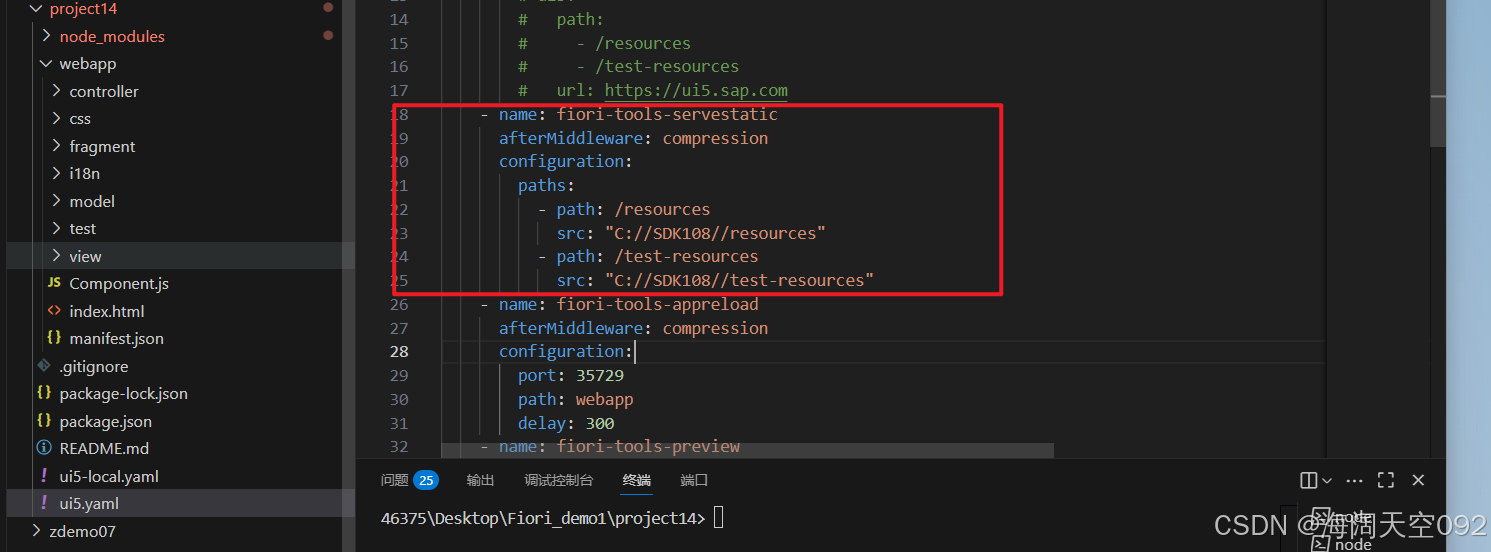Focus the terminal prompt after project14>
This screenshot has width=1491, height=552.
tap(718, 518)
